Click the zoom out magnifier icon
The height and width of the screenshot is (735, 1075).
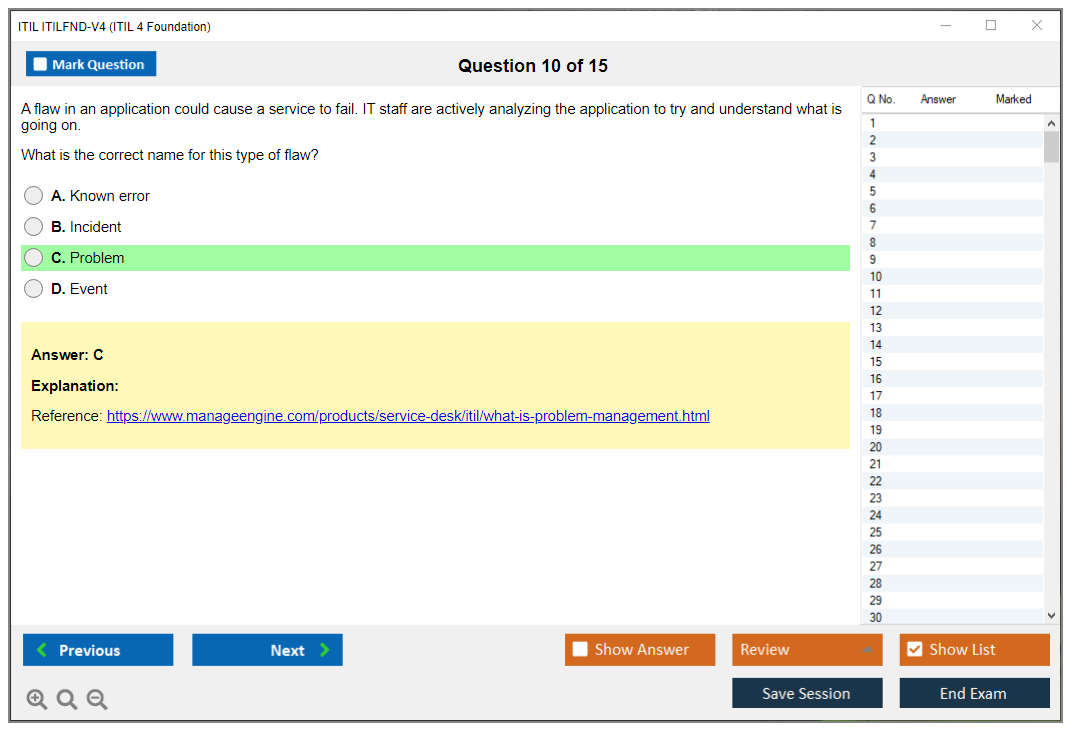click(97, 700)
